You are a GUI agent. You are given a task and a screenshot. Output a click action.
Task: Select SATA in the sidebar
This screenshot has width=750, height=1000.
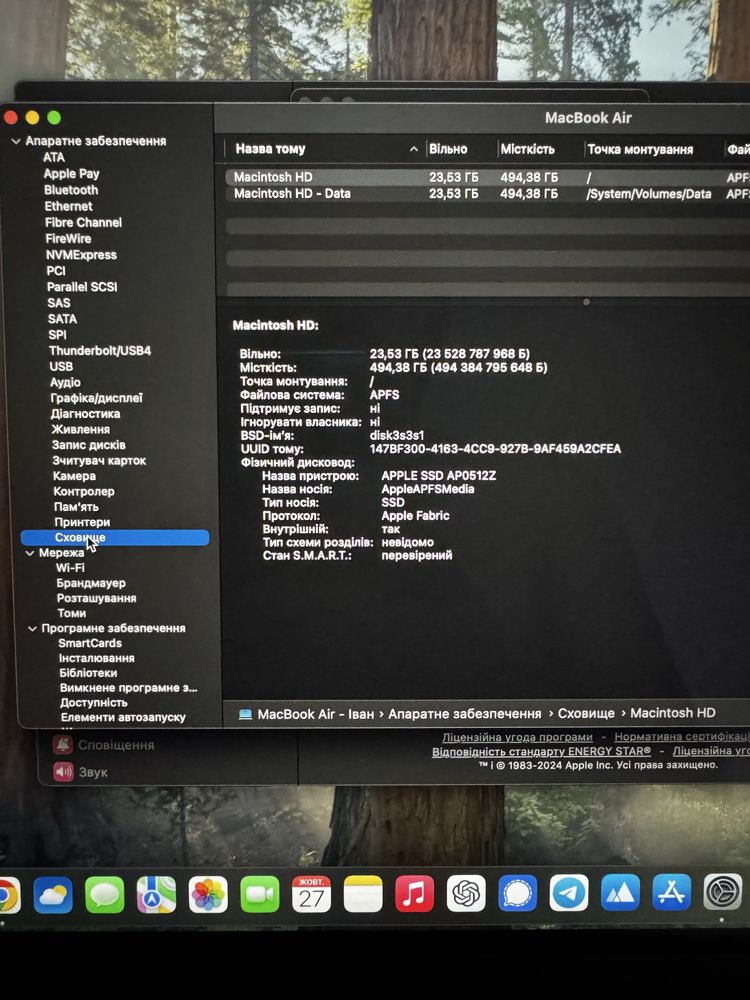click(x=62, y=319)
